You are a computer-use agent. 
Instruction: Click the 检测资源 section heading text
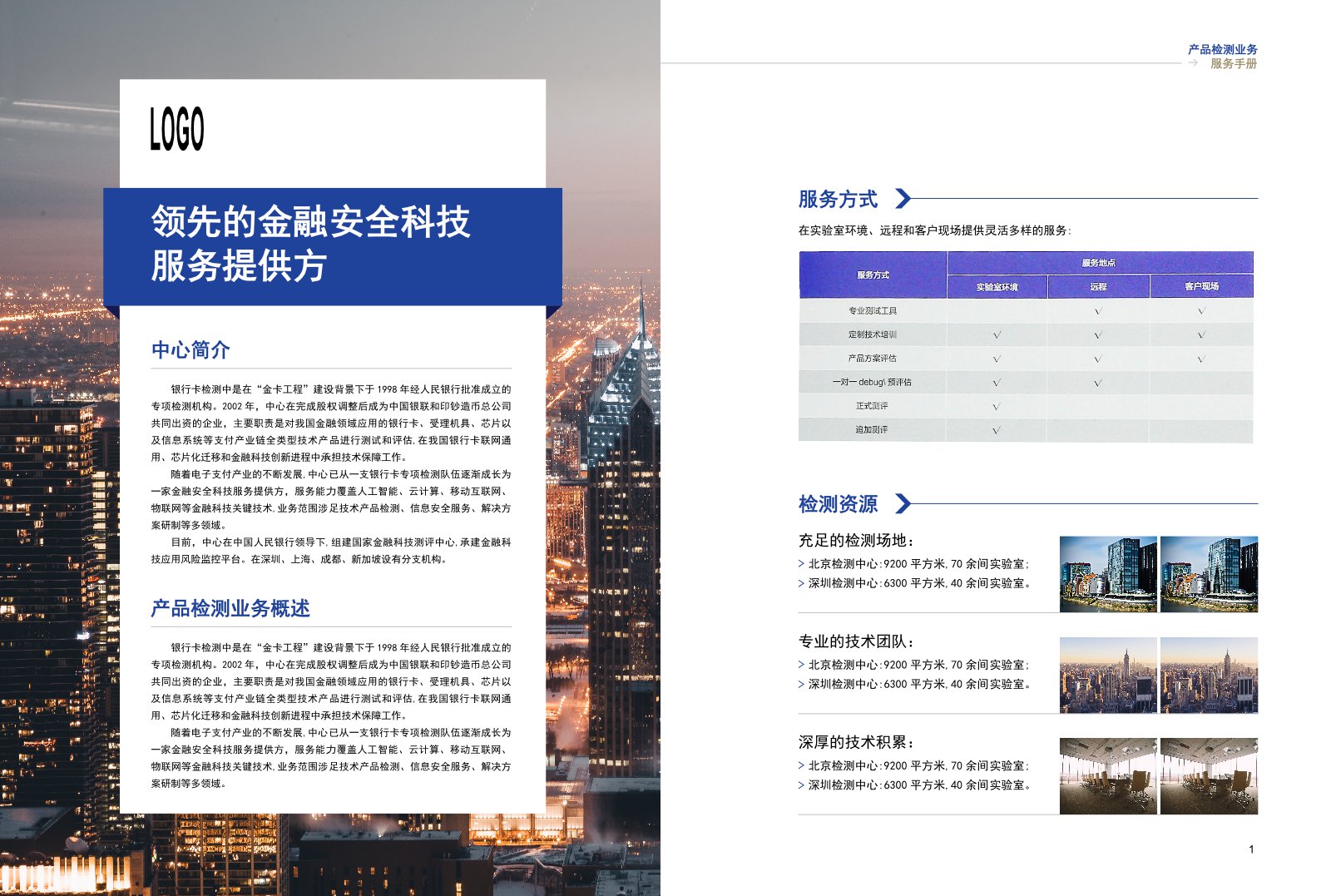838,503
